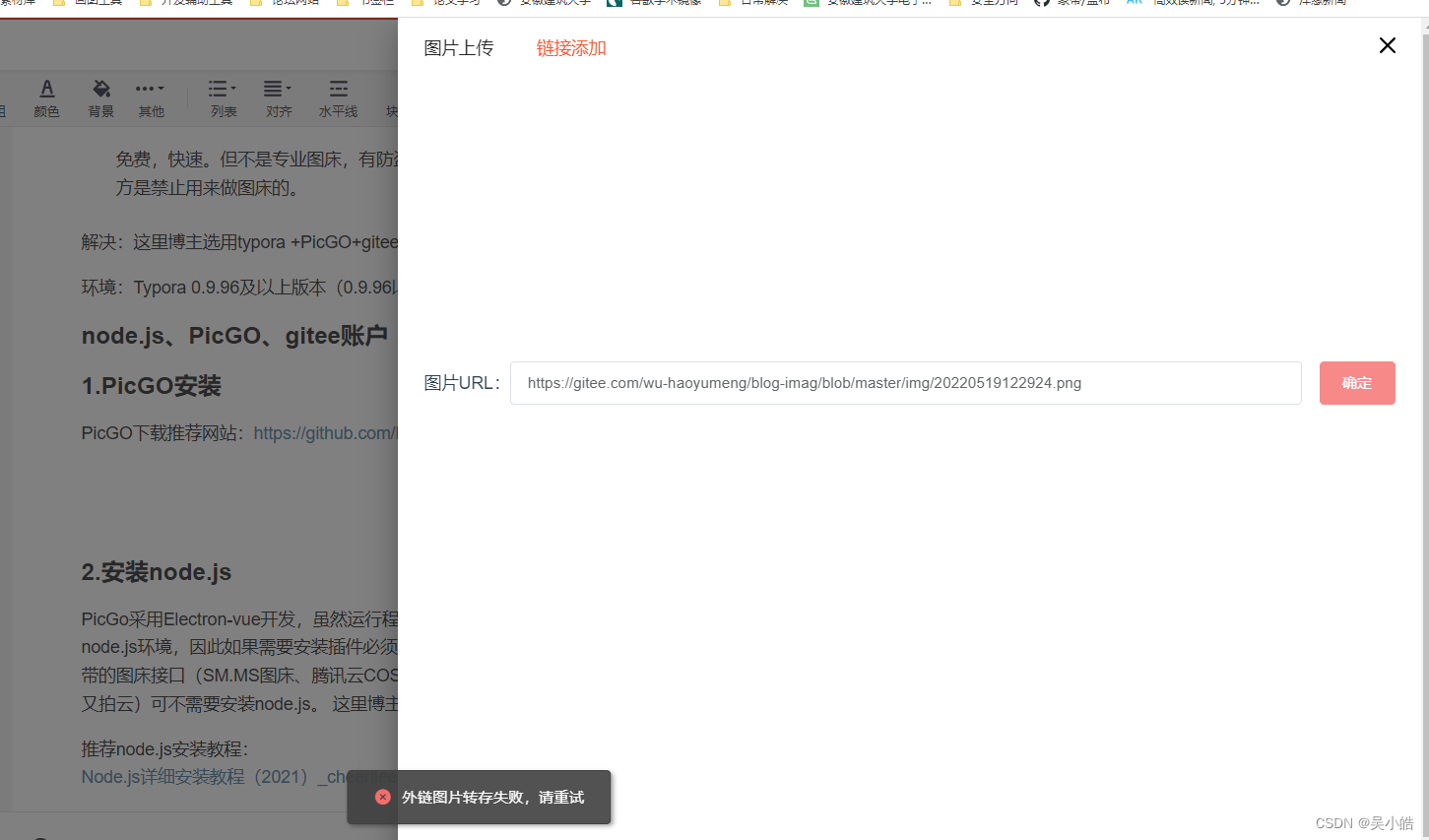Click the 图片URL: label
Screen dimensions: 1429x840
[x=462, y=383]
